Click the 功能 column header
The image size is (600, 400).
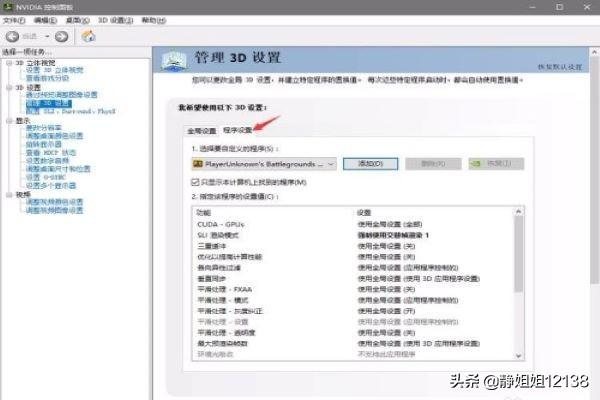pyautogui.click(x=203, y=212)
